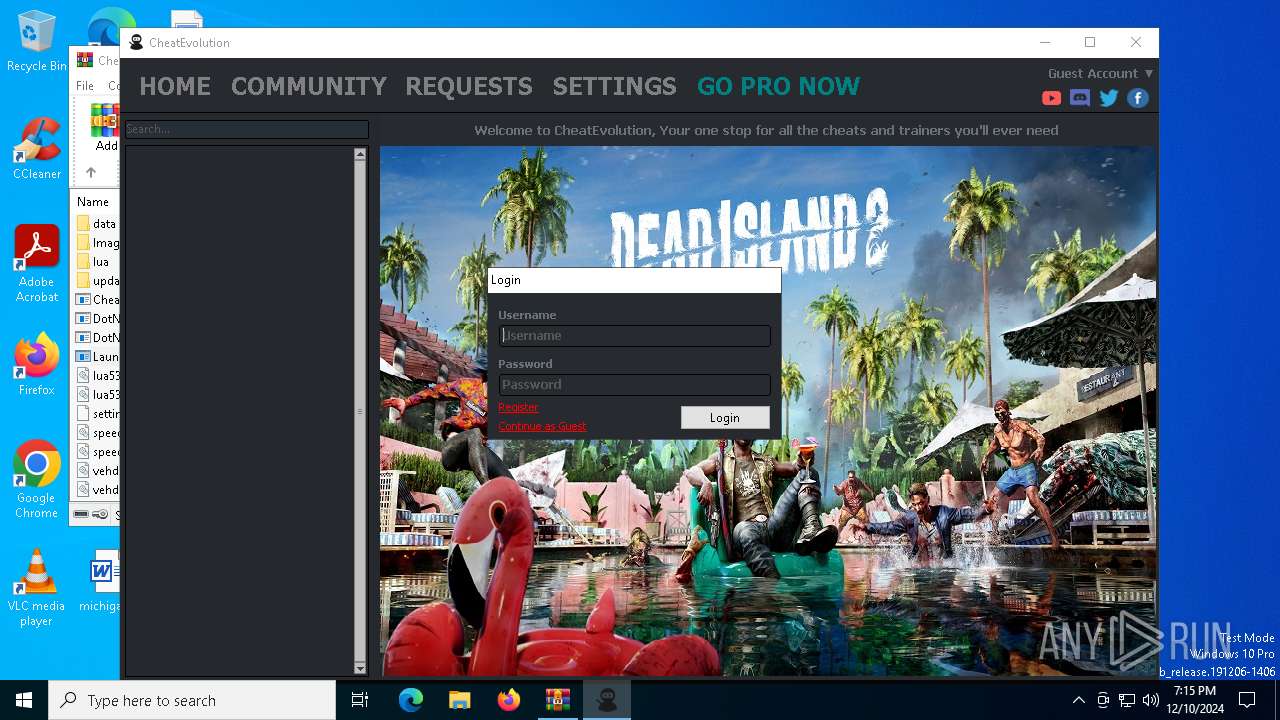Open the CCleaner desktop icon

point(37,150)
